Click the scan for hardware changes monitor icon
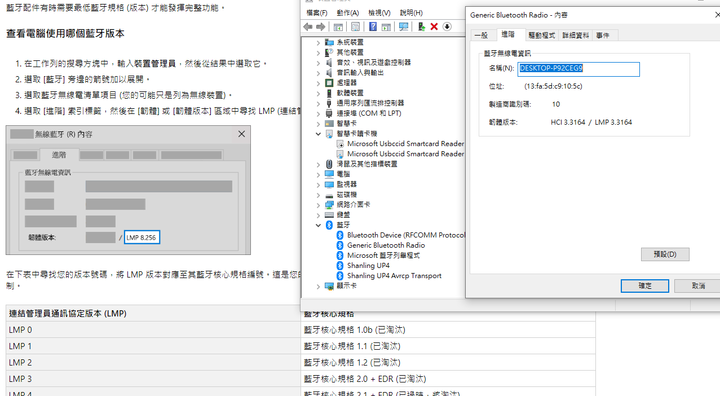 coord(404,27)
